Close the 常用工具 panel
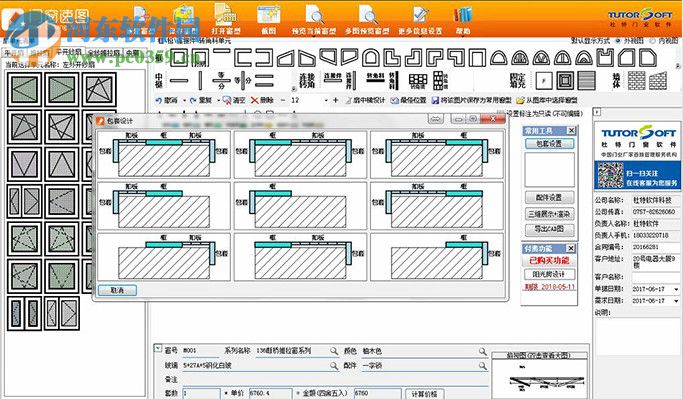 coord(571,130)
